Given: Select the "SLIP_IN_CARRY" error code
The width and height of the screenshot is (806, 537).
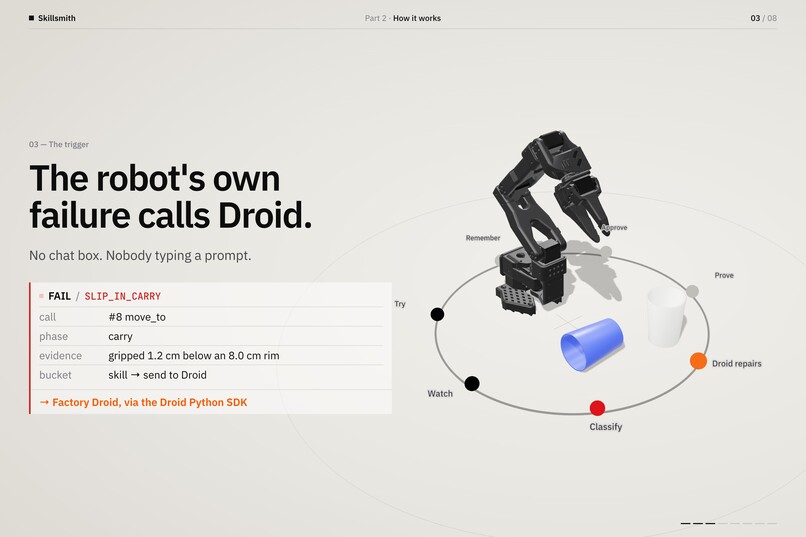Looking at the screenshot, I should (x=122, y=296).
